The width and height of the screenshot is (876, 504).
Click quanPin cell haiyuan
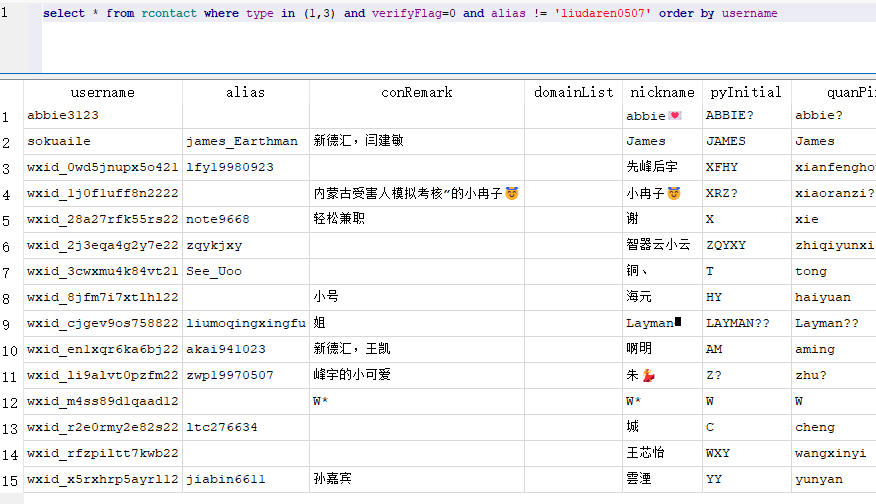[834, 297]
